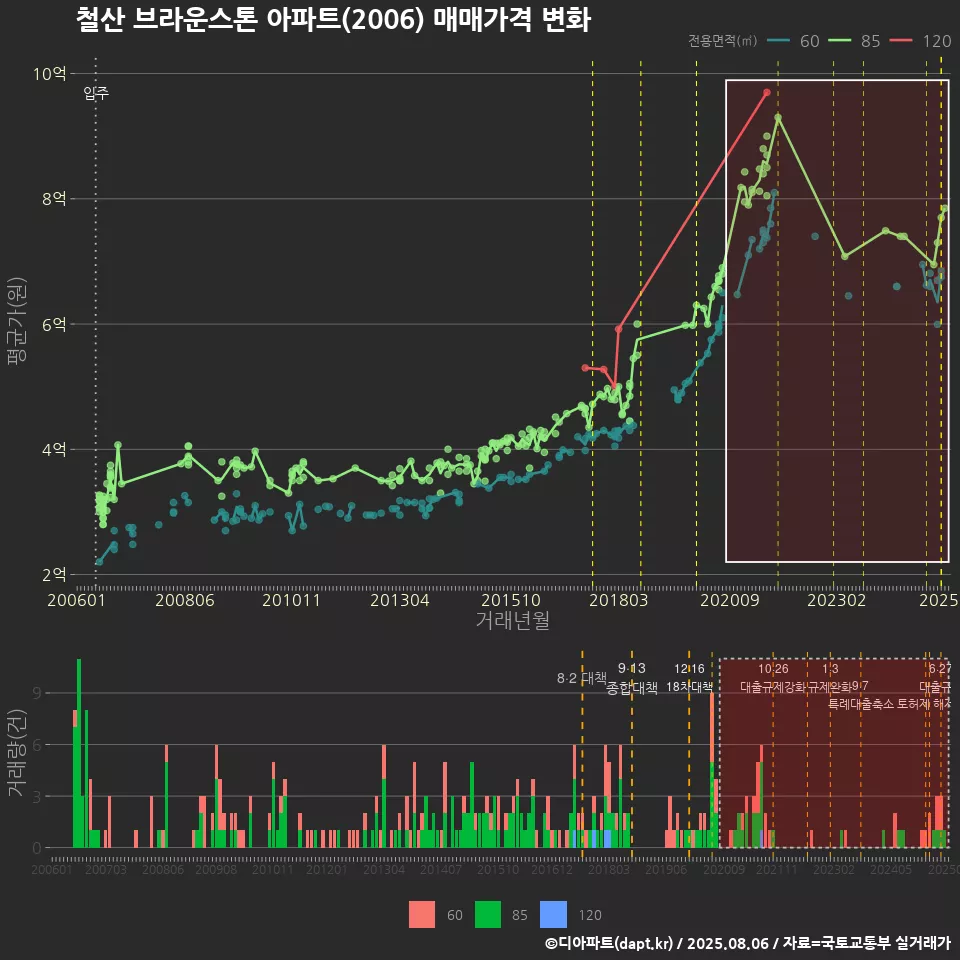Click the '10·26' policy date annotation
The width and height of the screenshot is (960, 960).
(773, 668)
